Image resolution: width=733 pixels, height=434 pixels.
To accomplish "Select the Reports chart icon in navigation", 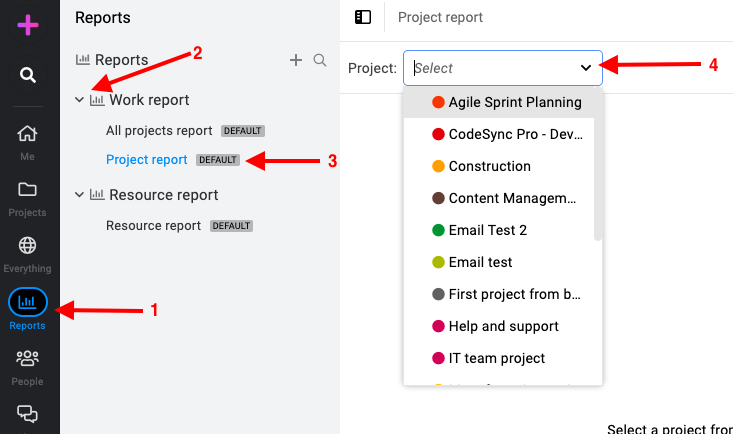I will pyautogui.click(x=28, y=302).
